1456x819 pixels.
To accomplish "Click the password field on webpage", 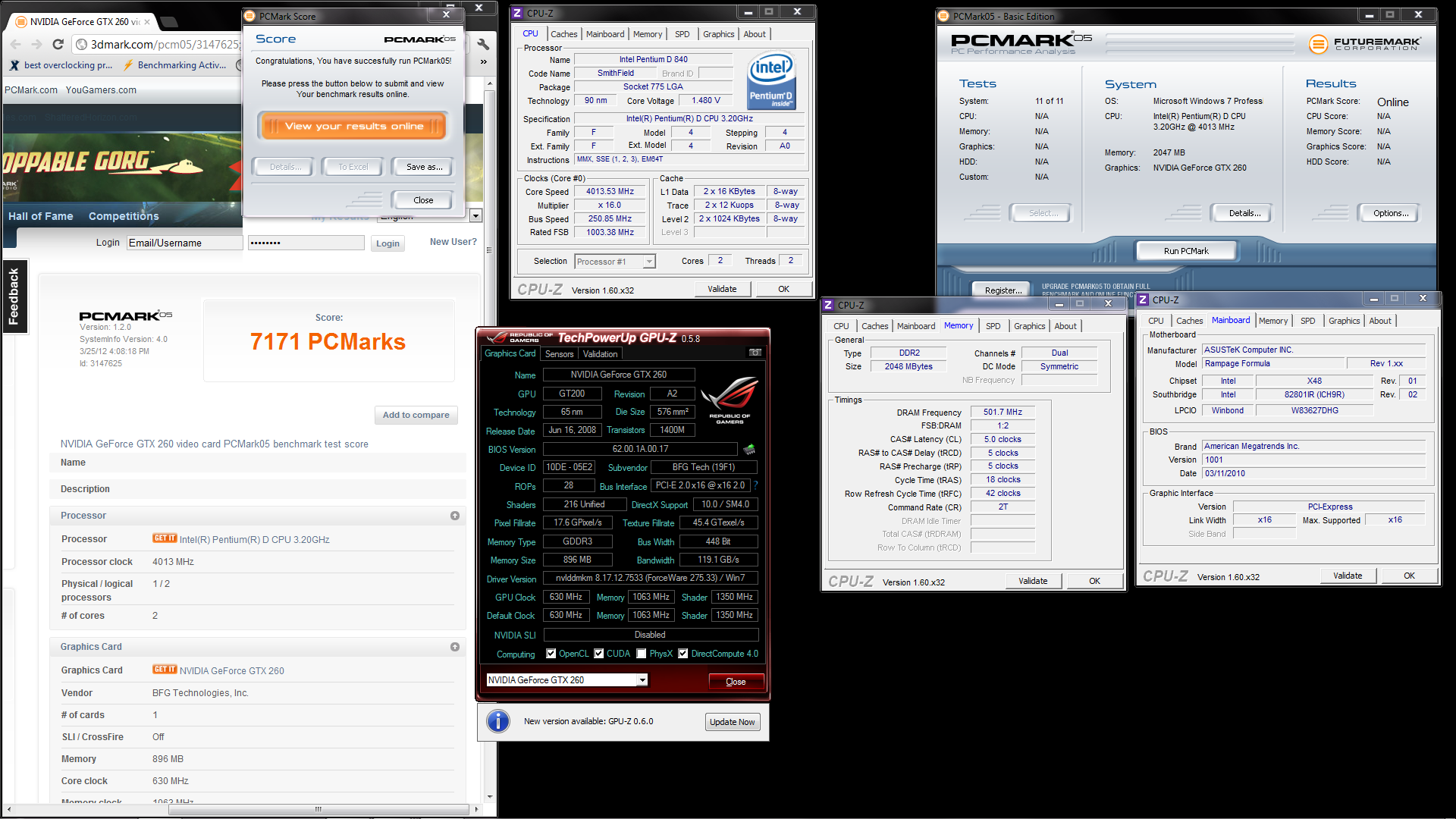I will tap(306, 243).
